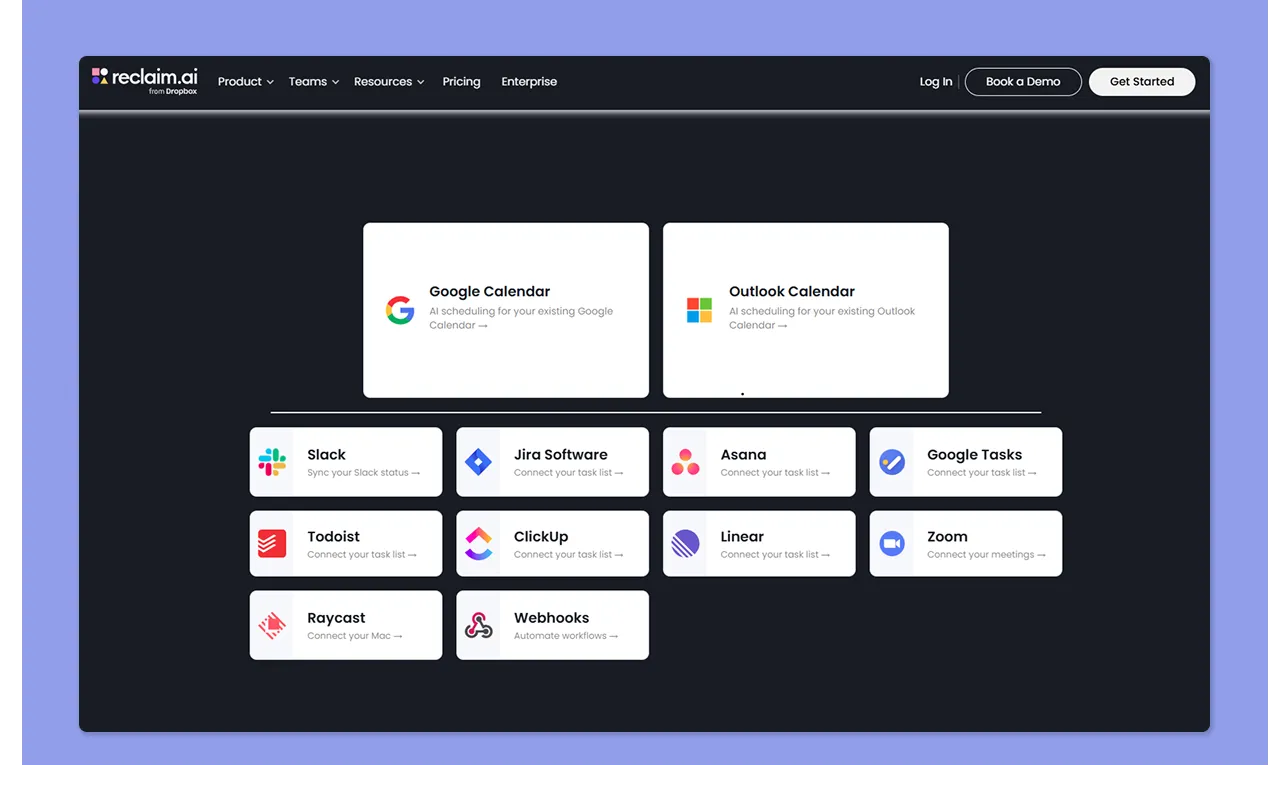
Task: Select the Jira Software heading
Action: 561,454
